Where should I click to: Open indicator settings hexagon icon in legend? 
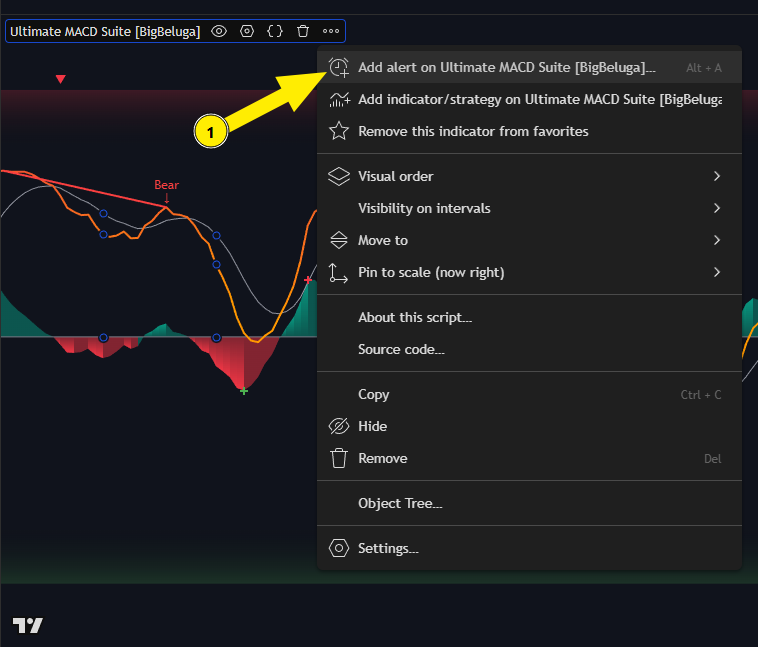[x=247, y=31]
